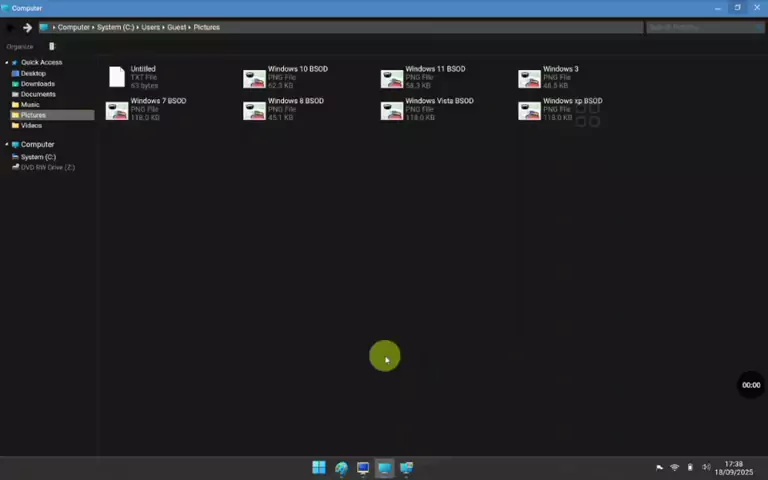The width and height of the screenshot is (768, 480).
Task: Click the forward navigation arrow
Action: point(27,27)
